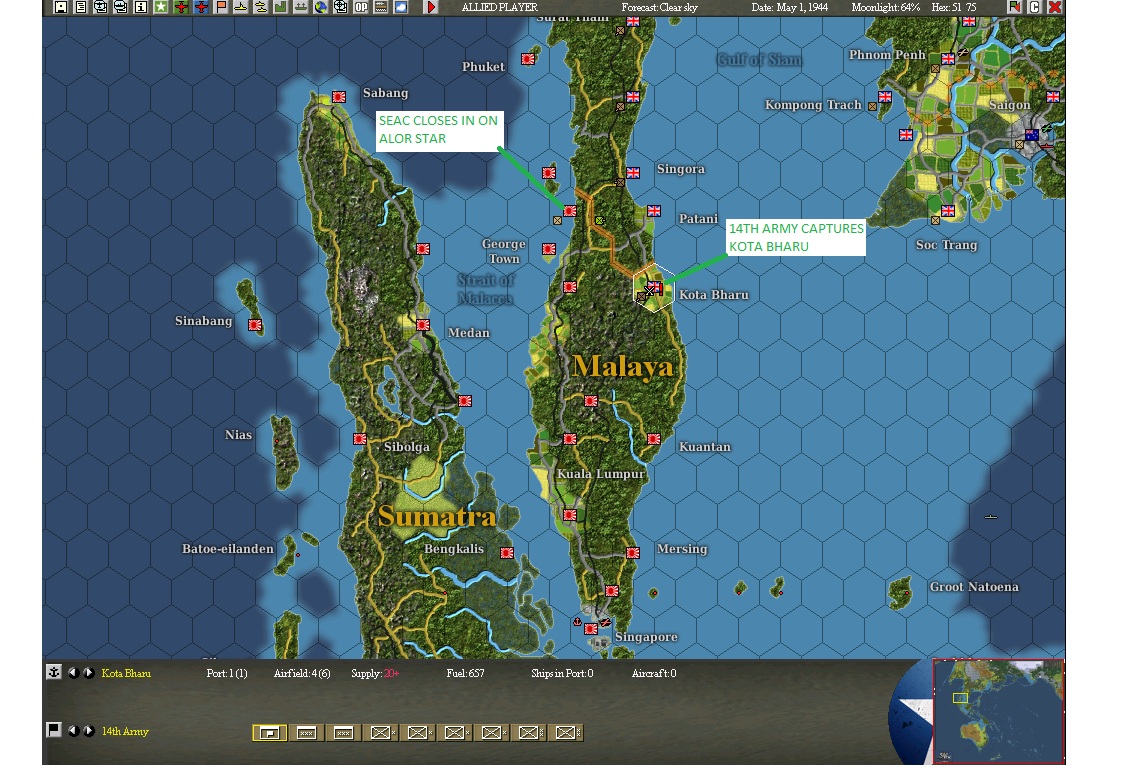Click the orange flag toolbar icon

(x=222, y=7)
